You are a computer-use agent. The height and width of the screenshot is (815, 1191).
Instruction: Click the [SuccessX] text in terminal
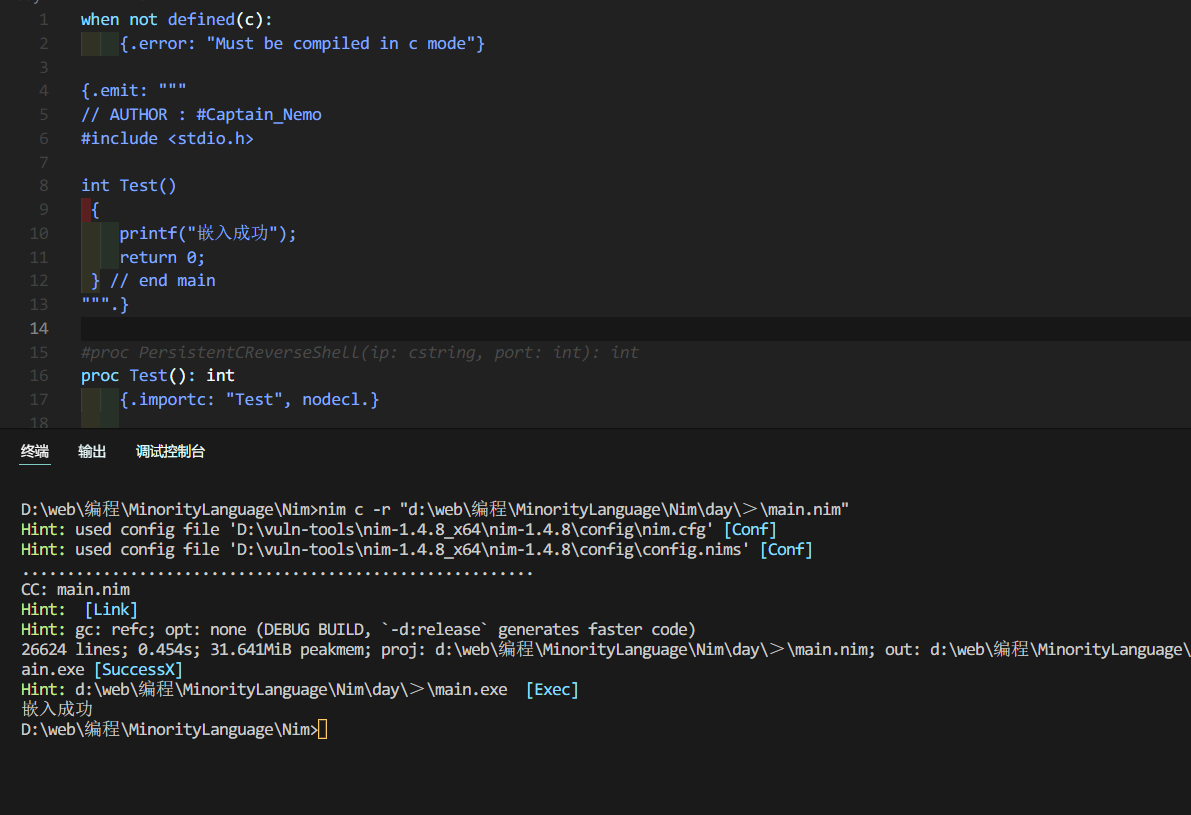(138, 669)
